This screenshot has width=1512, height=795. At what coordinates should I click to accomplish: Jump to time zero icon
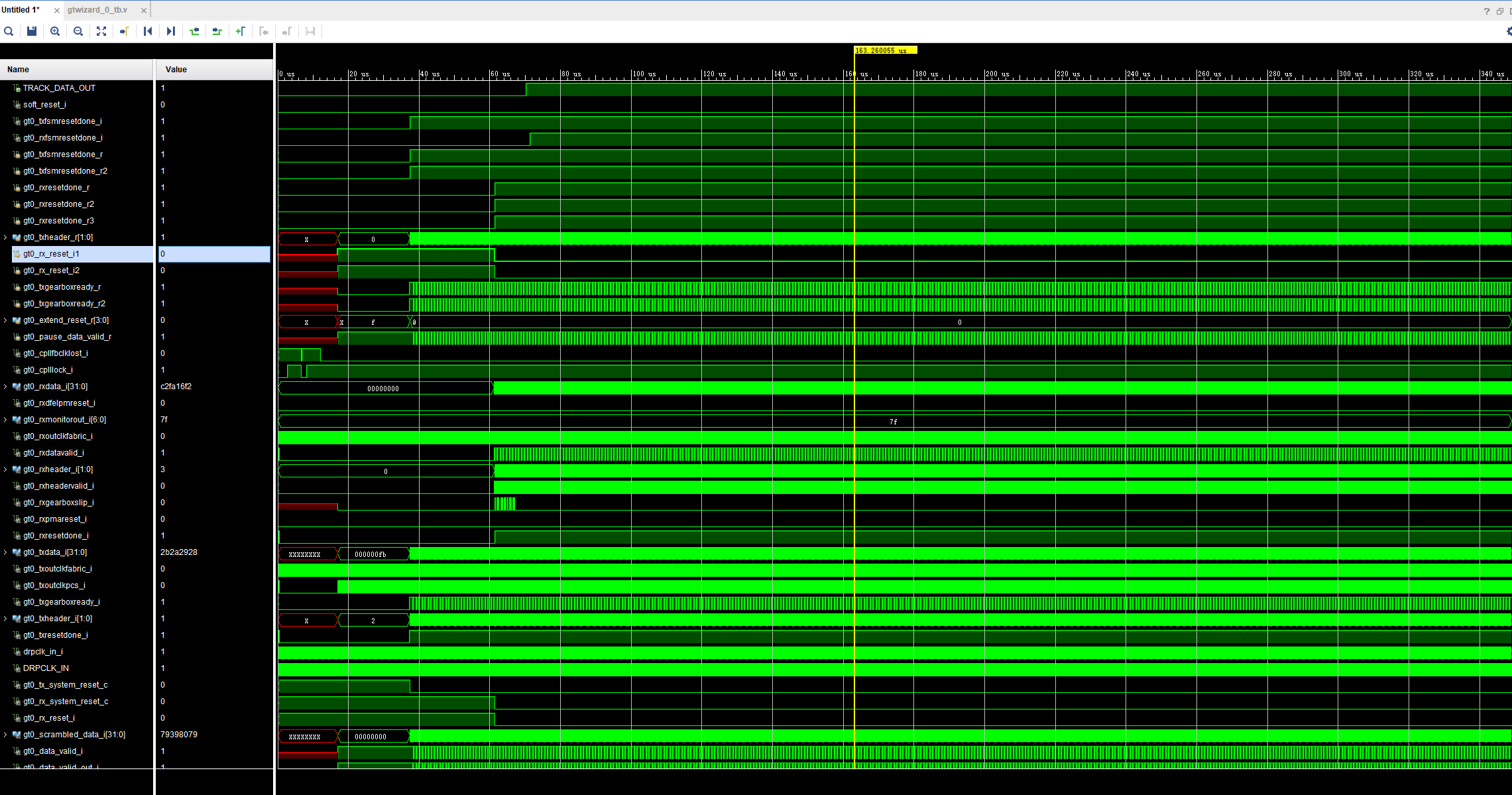point(148,31)
